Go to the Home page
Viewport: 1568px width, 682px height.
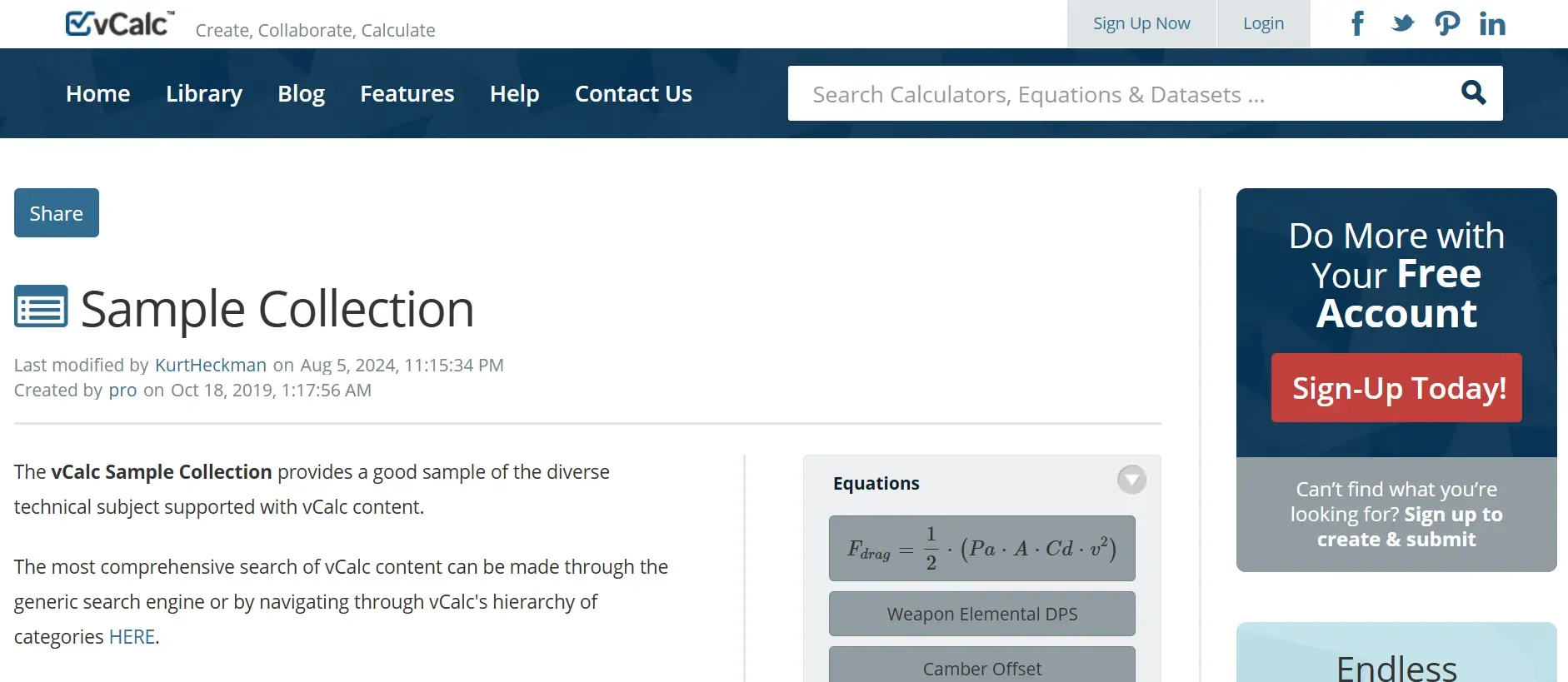tap(98, 93)
